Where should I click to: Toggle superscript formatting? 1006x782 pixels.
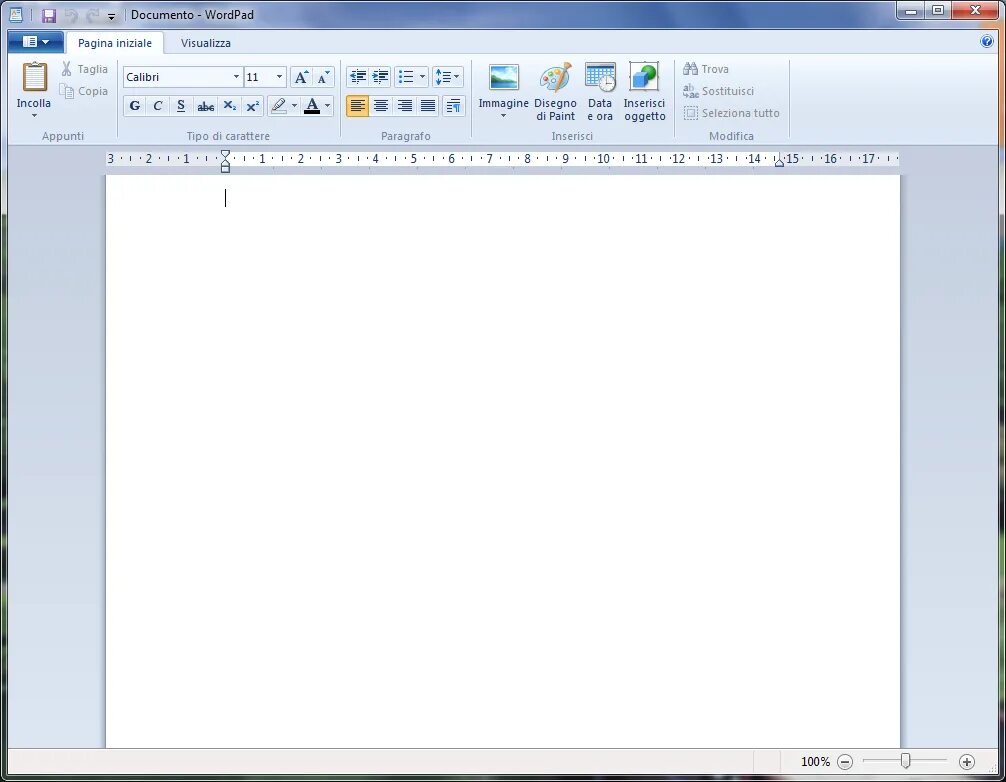click(253, 106)
